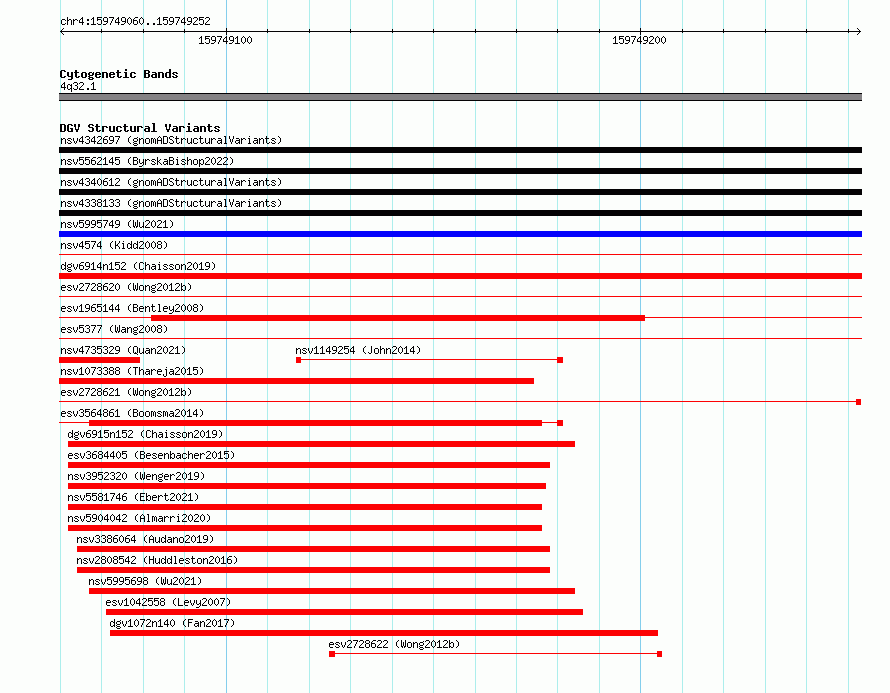Viewport: 890px width, 693px height.
Task: Click nsv5581746 (Ebert2021) label
Action: tap(133, 497)
